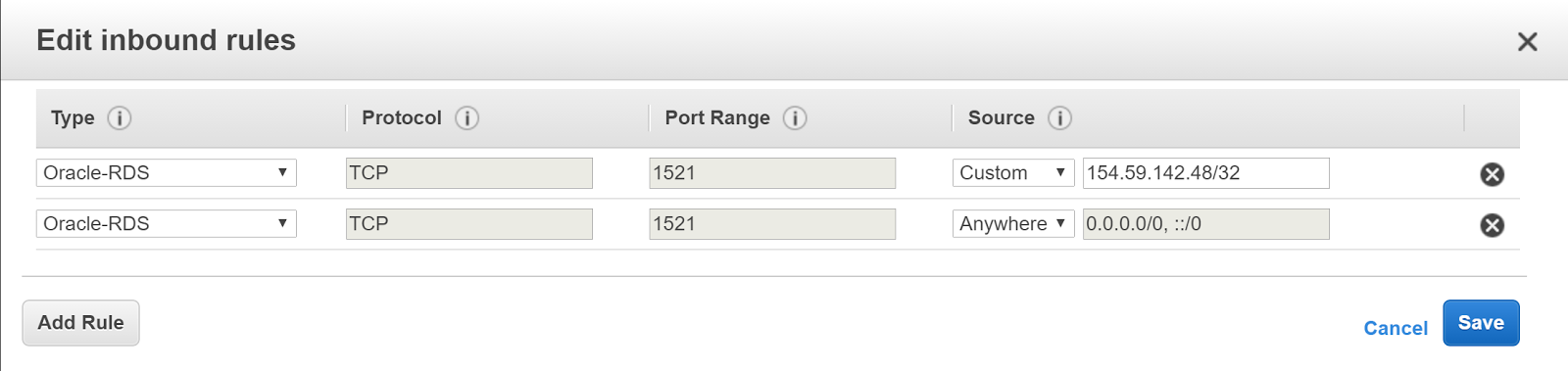Cancel editing inbound rules
The width and height of the screenshot is (1568, 371).
[x=1396, y=328]
